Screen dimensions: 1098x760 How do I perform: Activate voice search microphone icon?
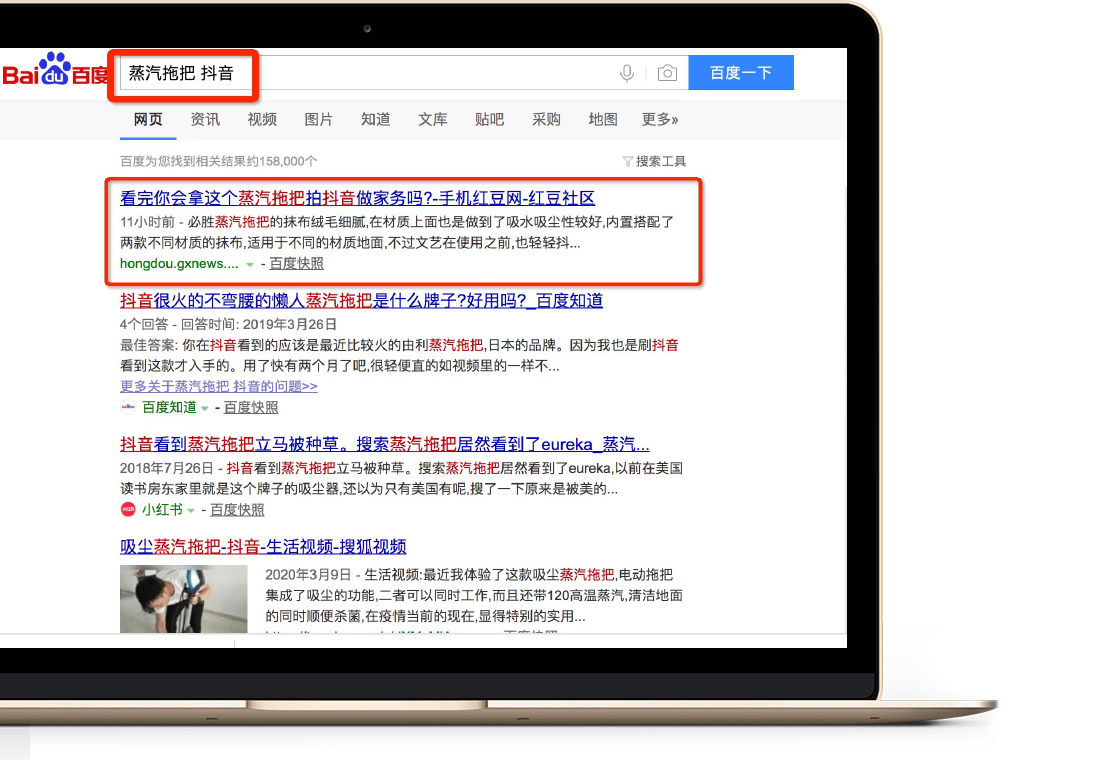tap(627, 73)
